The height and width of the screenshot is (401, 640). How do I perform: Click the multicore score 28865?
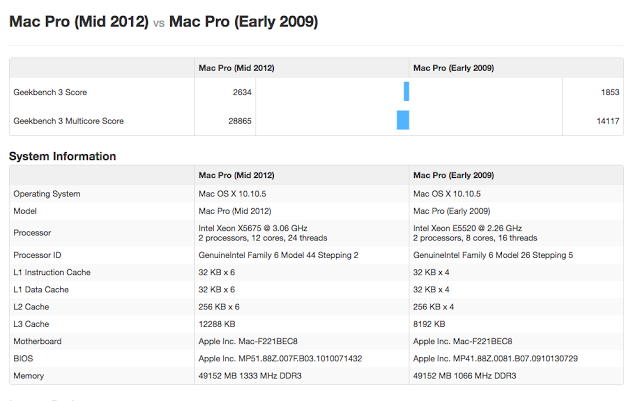[240, 121]
